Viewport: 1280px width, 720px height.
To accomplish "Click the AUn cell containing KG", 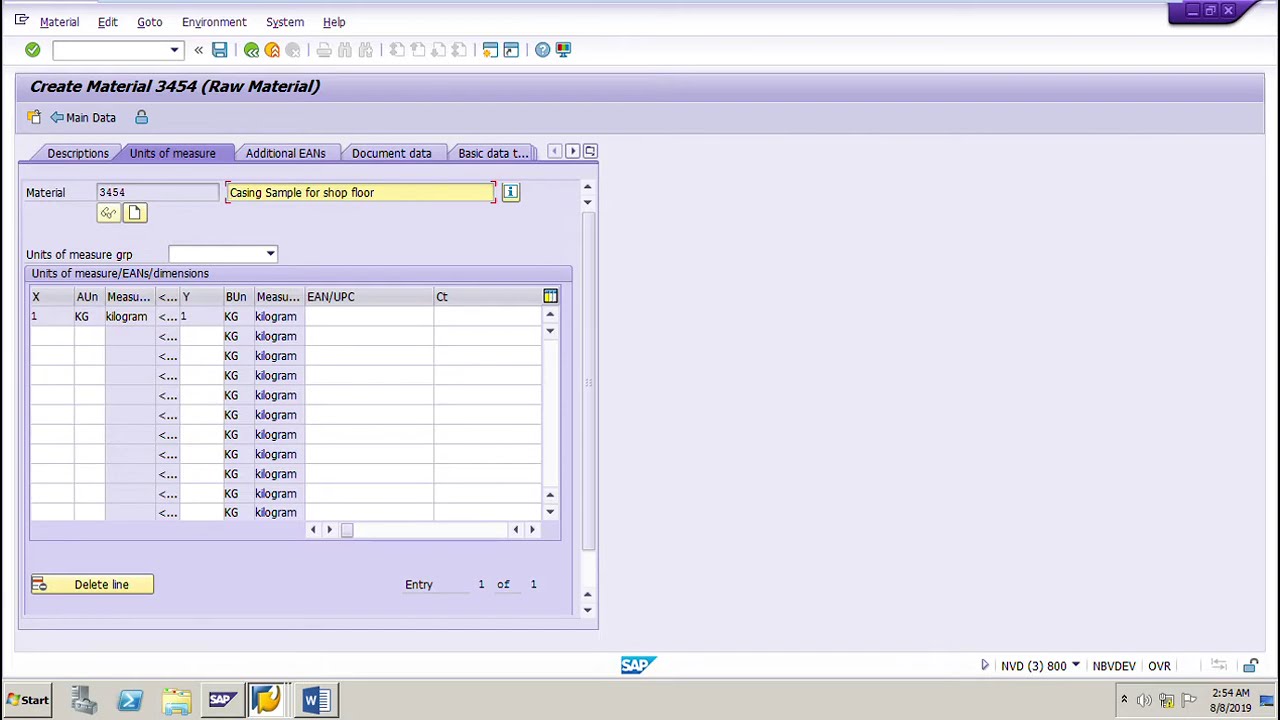I will click(x=88, y=317).
